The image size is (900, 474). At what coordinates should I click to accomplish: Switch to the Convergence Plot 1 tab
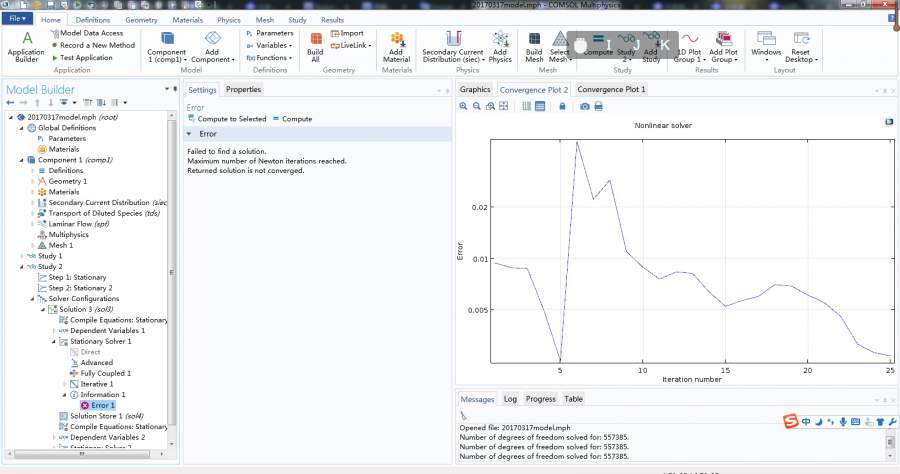611,90
